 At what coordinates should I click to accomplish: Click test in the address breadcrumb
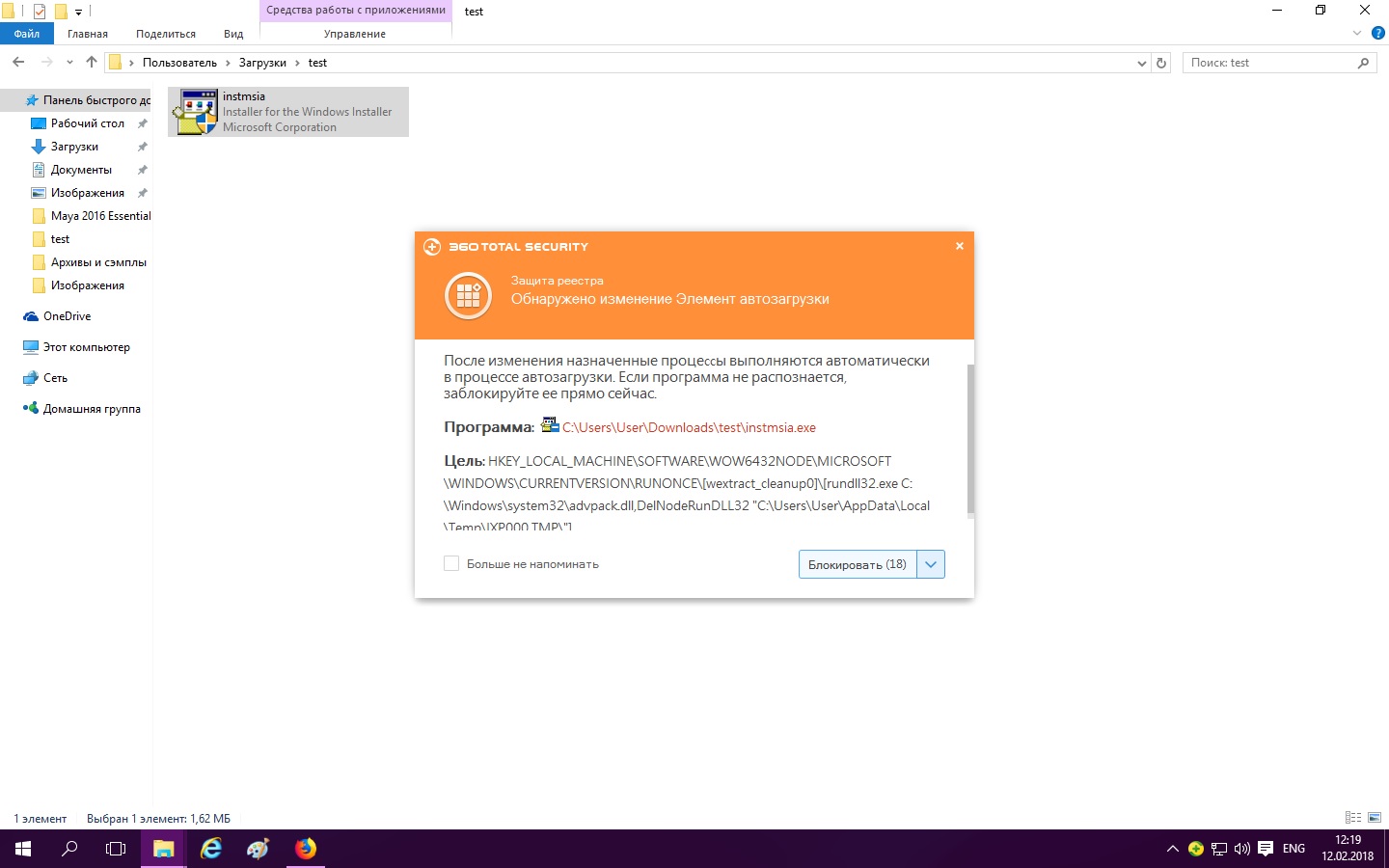tap(317, 63)
